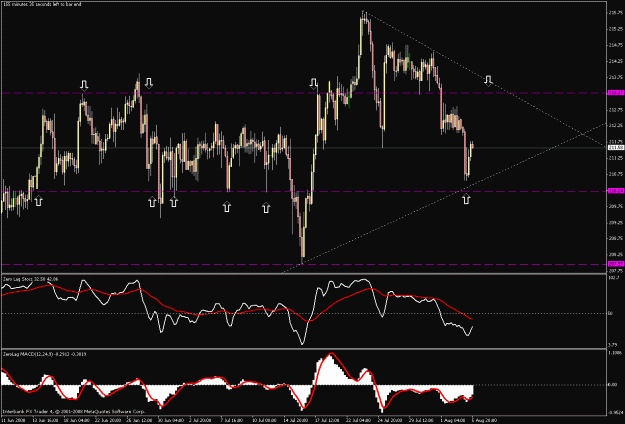Select the up arrow beneath the latest candles
This screenshot has width=625, height=424.
466,199
